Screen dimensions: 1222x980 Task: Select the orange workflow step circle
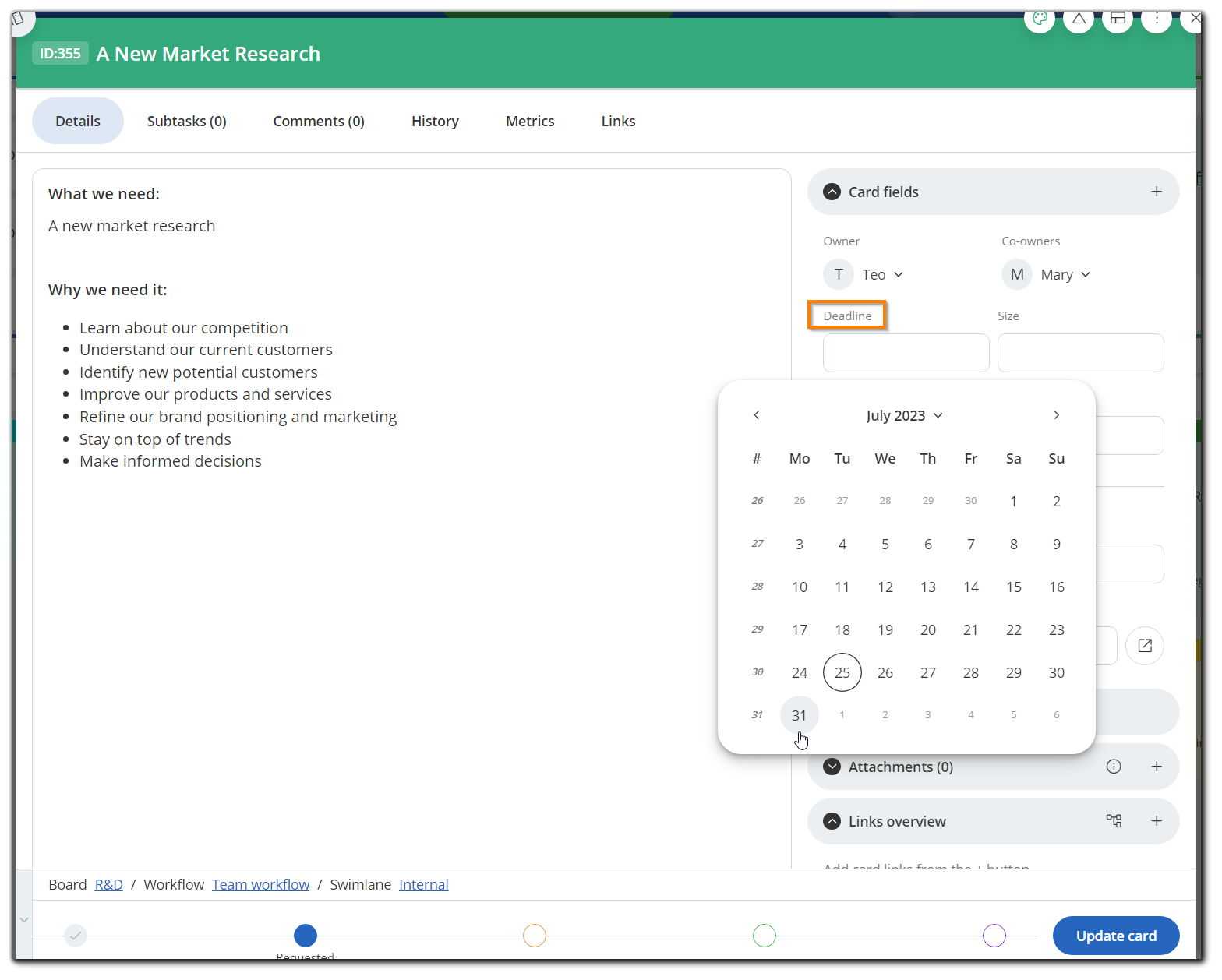point(535,935)
